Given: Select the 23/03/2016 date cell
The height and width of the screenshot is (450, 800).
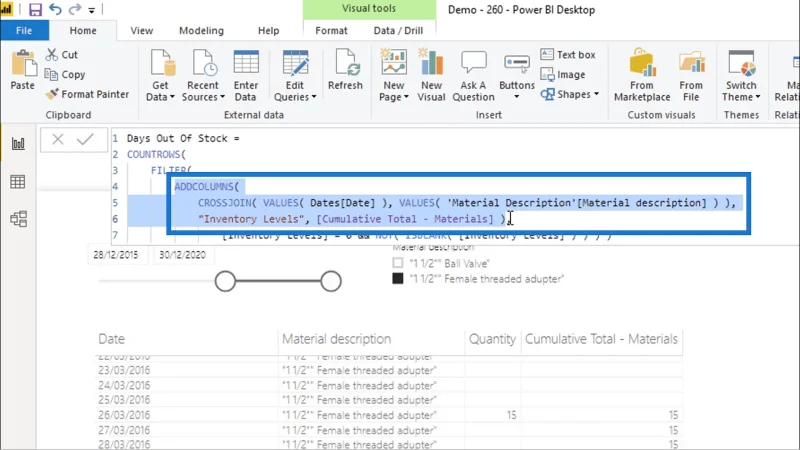Looking at the screenshot, I should pos(124,370).
